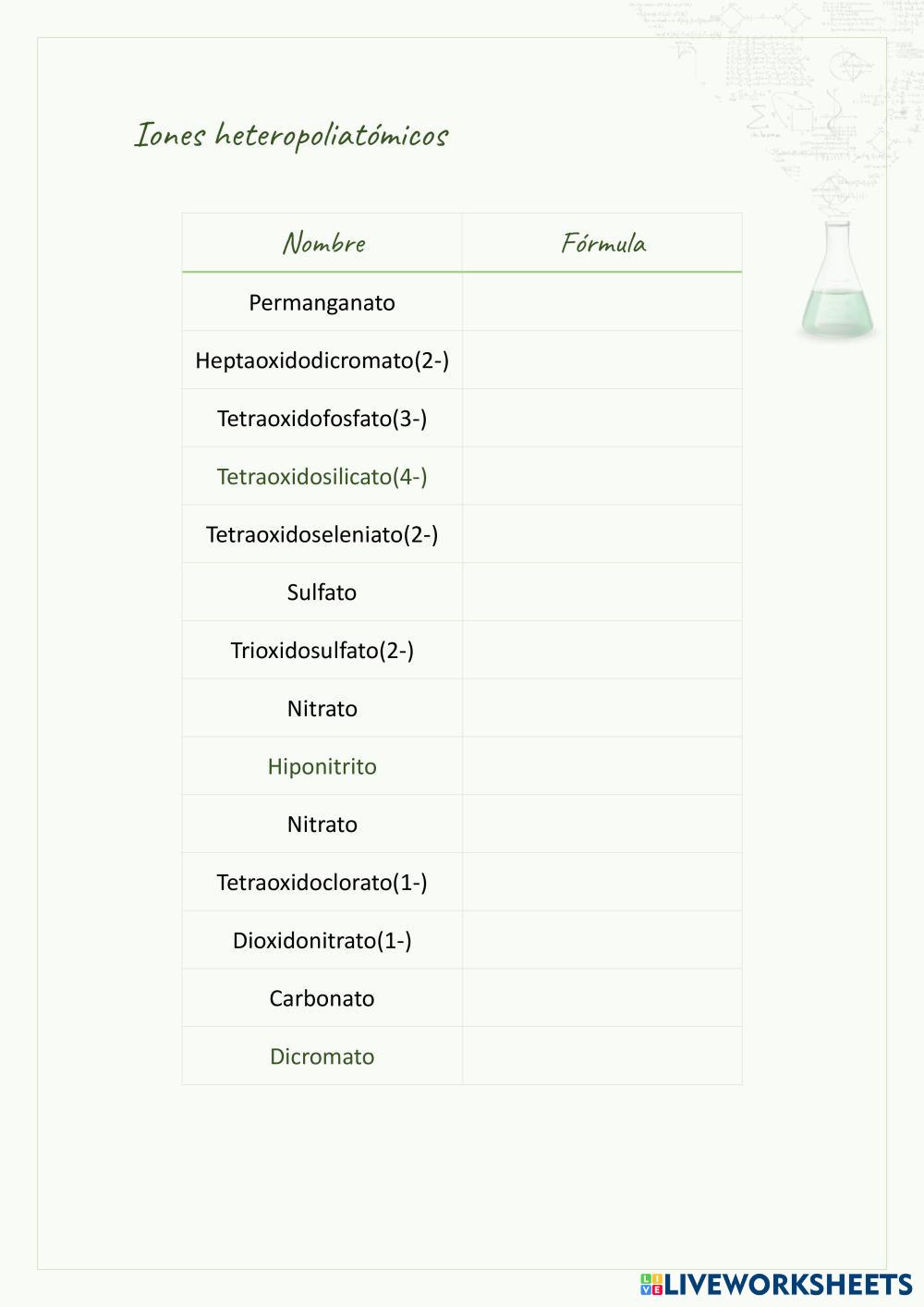The width and height of the screenshot is (924, 1307).
Task: Click the Permanganato name cell
Action: 322,302
